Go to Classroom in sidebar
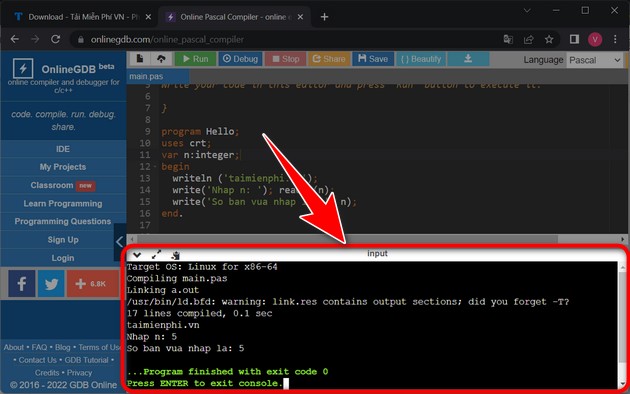Image resolution: width=630 pixels, height=394 pixels. tap(63, 185)
